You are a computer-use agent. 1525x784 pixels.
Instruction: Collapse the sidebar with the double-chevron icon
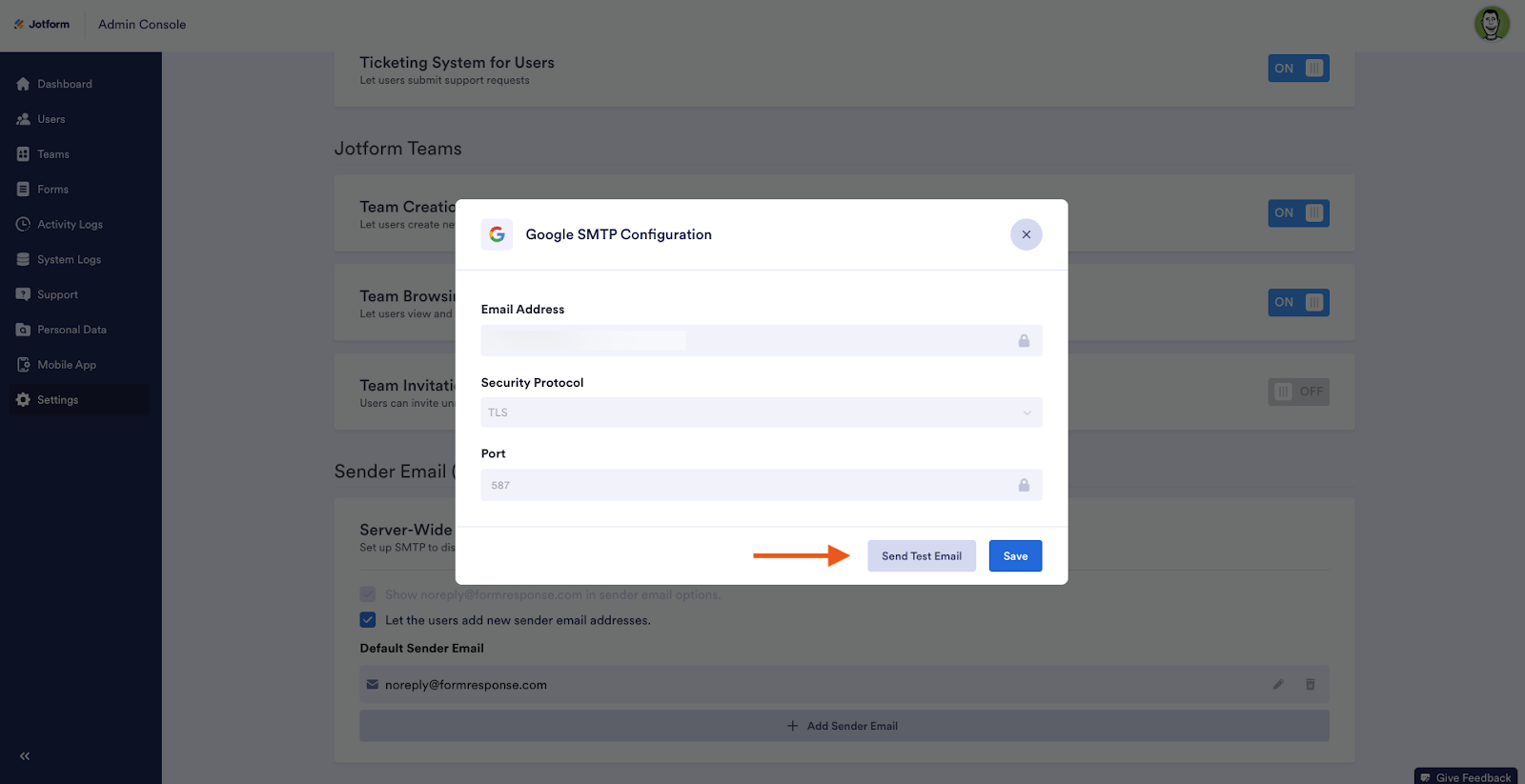pos(25,756)
